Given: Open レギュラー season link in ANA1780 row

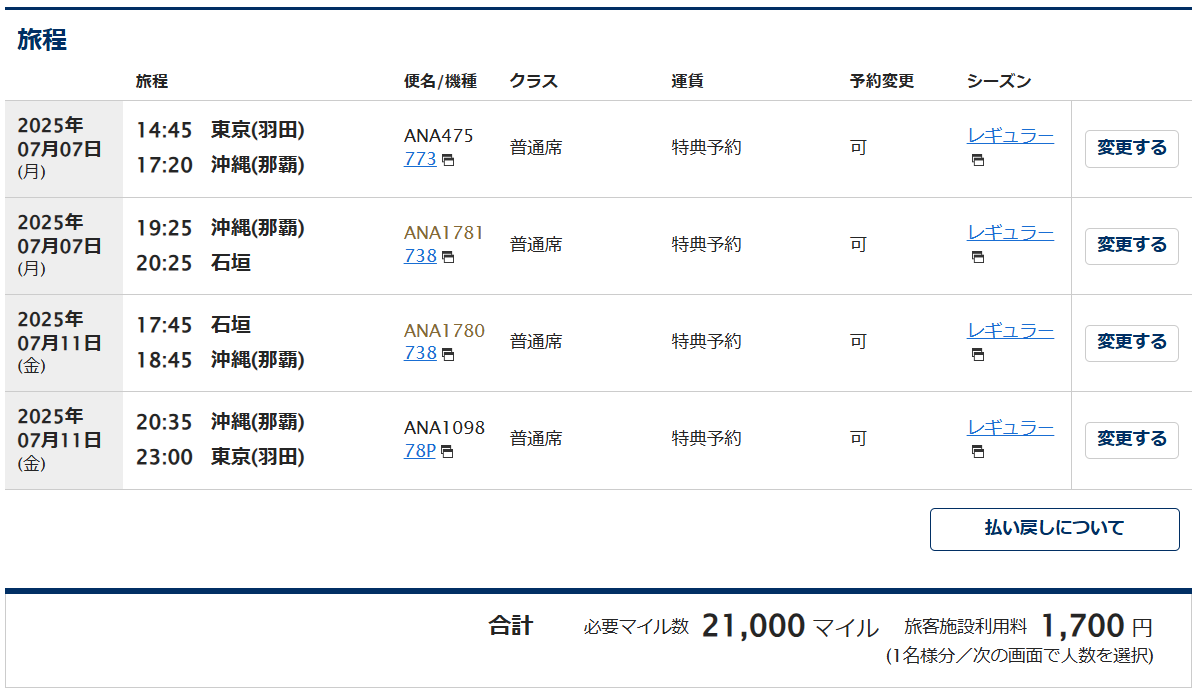Looking at the screenshot, I should click(x=1010, y=331).
